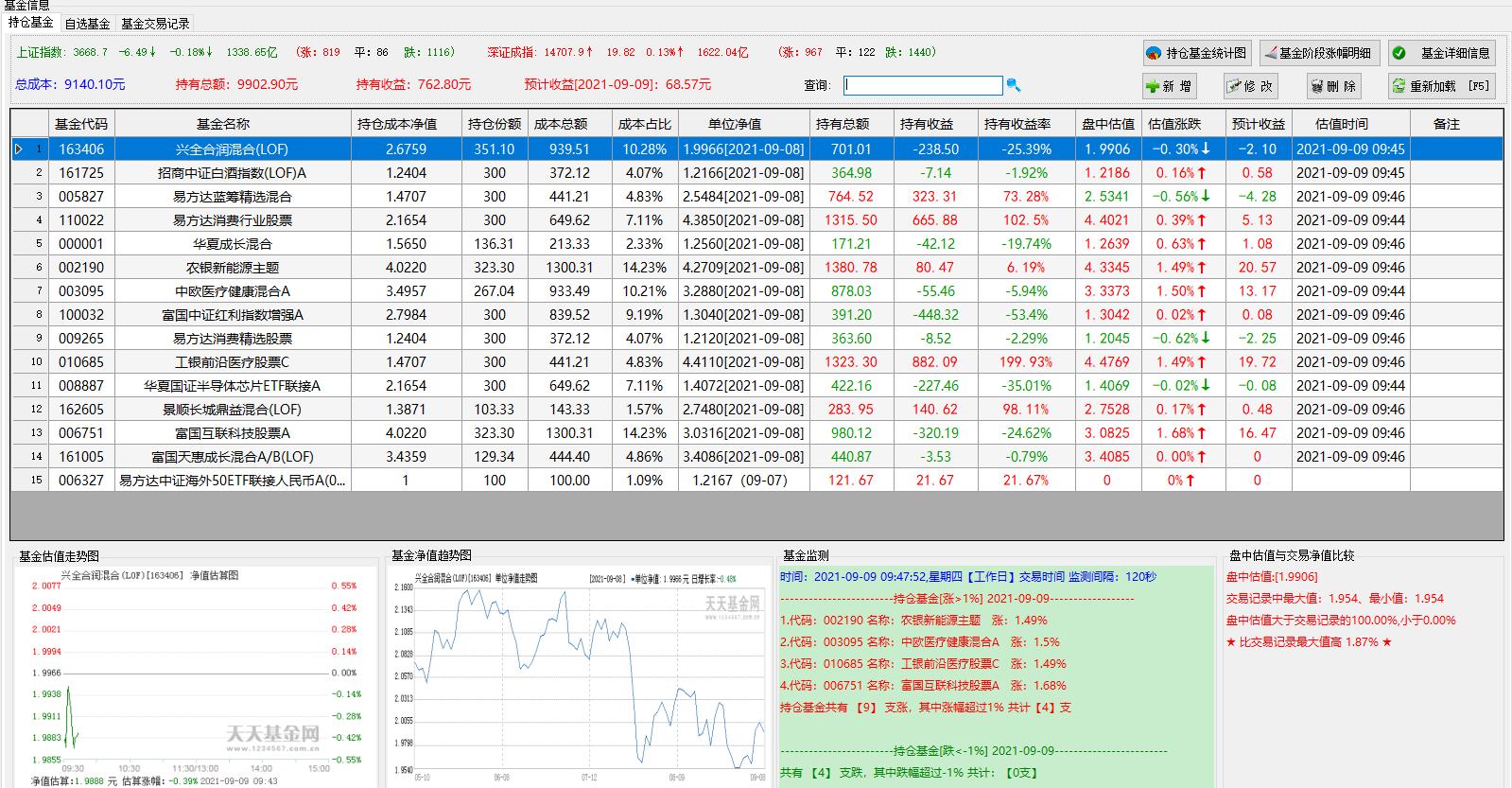The height and width of the screenshot is (788, 1512).
Task: Click the 删除 delete button
Action: [x=1333, y=86]
